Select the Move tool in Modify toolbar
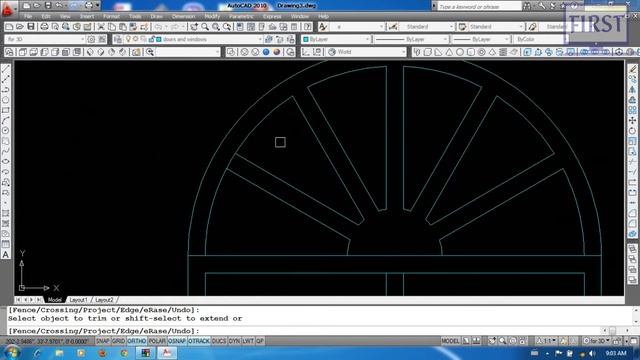 [x=632, y=121]
